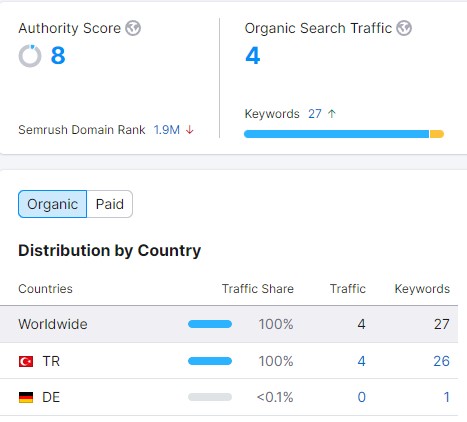Click globe icon beside Organic Search Traffic
This screenshot has width=467, height=422.
[404, 28]
